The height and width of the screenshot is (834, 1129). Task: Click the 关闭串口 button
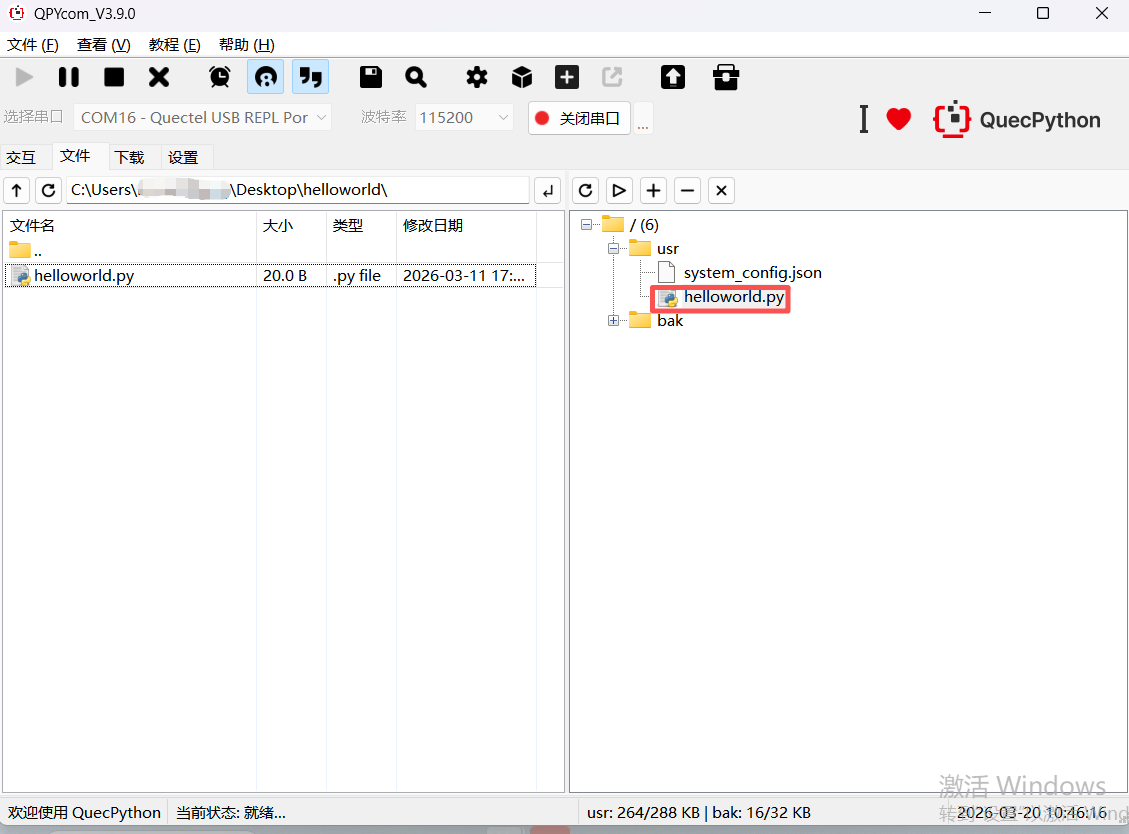(x=579, y=118)
